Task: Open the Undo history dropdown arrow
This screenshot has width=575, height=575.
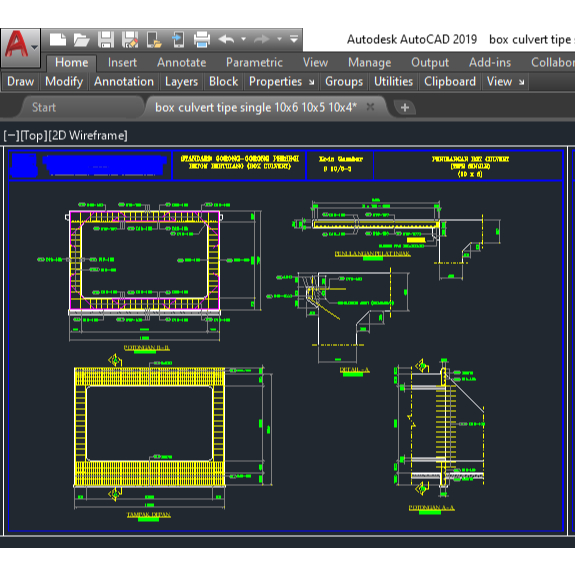Action: pyautogui.click(x=243, y=39)
